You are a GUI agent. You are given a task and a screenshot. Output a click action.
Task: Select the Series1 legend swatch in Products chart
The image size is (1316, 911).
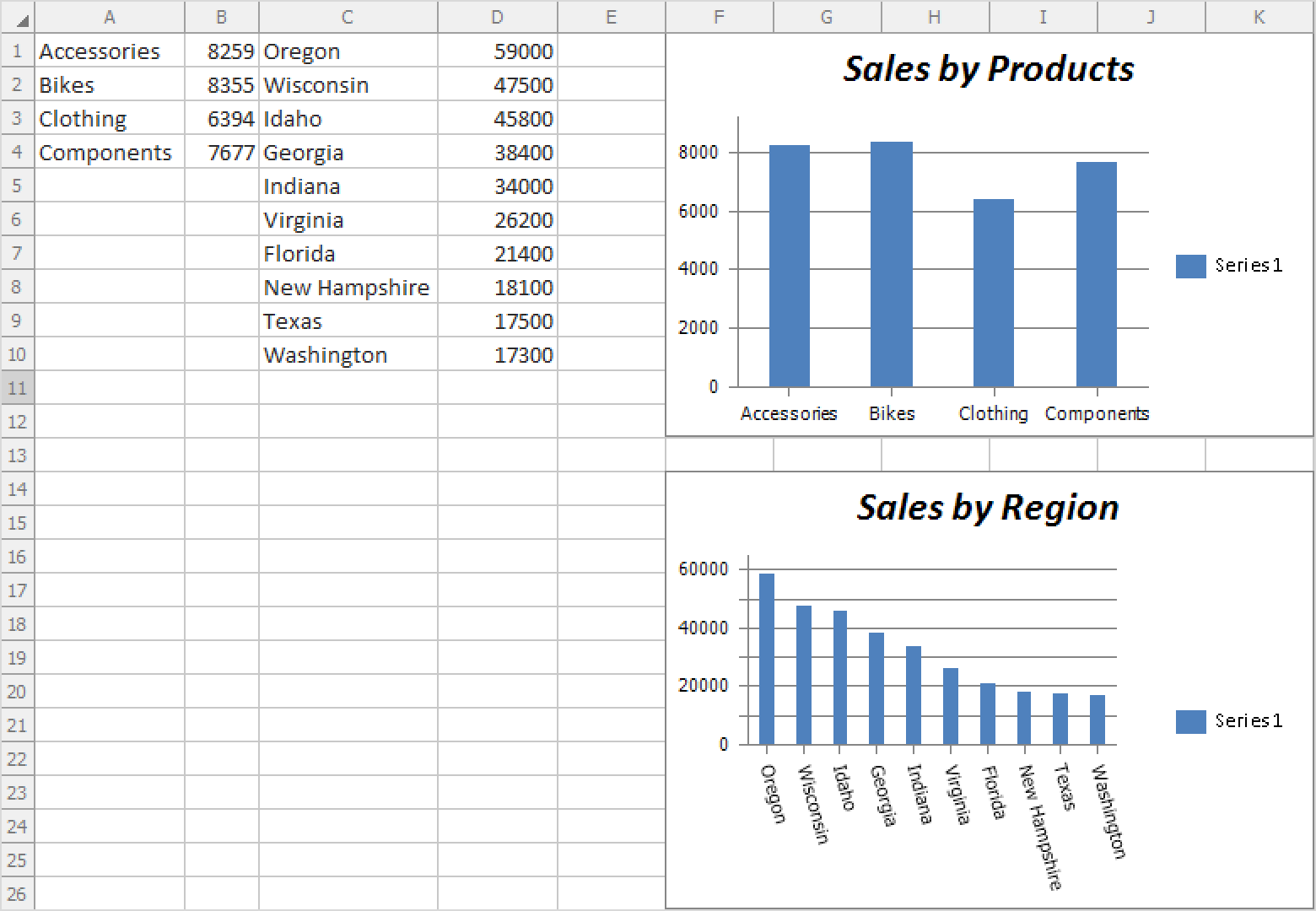coord(1190,266)
